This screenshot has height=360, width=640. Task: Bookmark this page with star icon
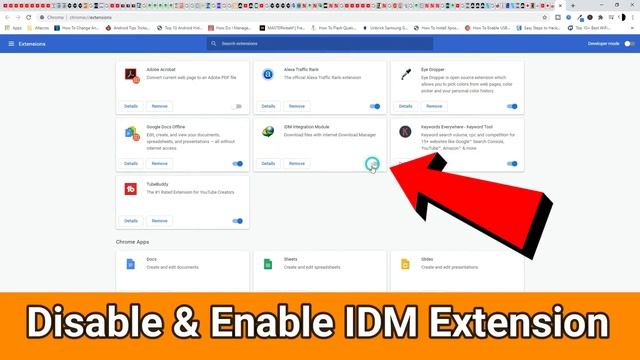point(544,18)
